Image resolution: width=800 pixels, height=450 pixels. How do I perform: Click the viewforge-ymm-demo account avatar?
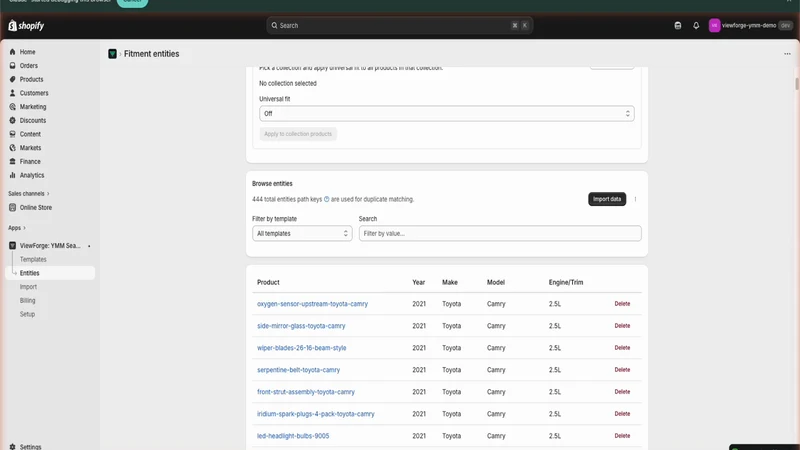[x=714, y=26]
